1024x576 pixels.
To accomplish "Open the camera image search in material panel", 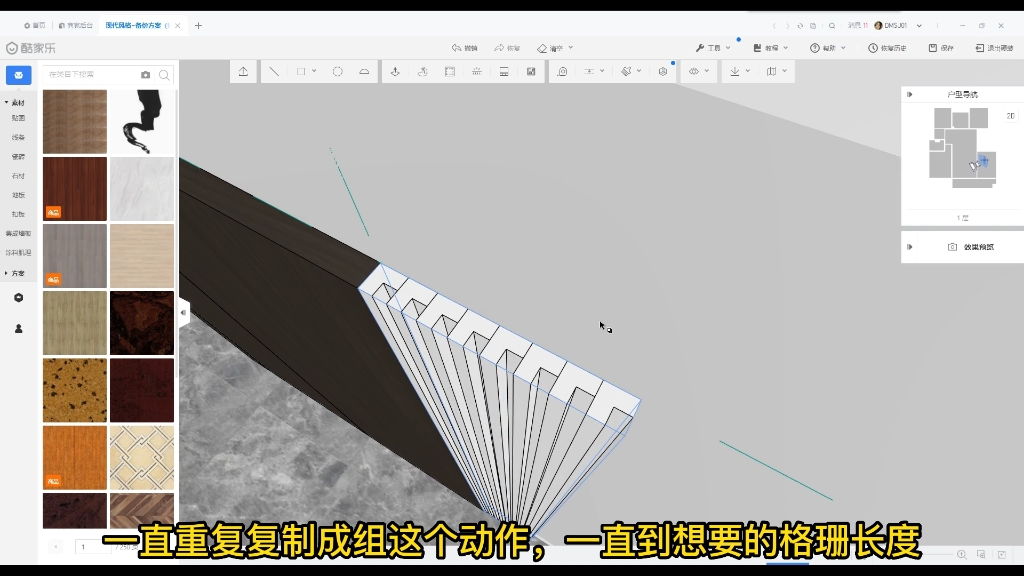I will (x=145, y=75).
